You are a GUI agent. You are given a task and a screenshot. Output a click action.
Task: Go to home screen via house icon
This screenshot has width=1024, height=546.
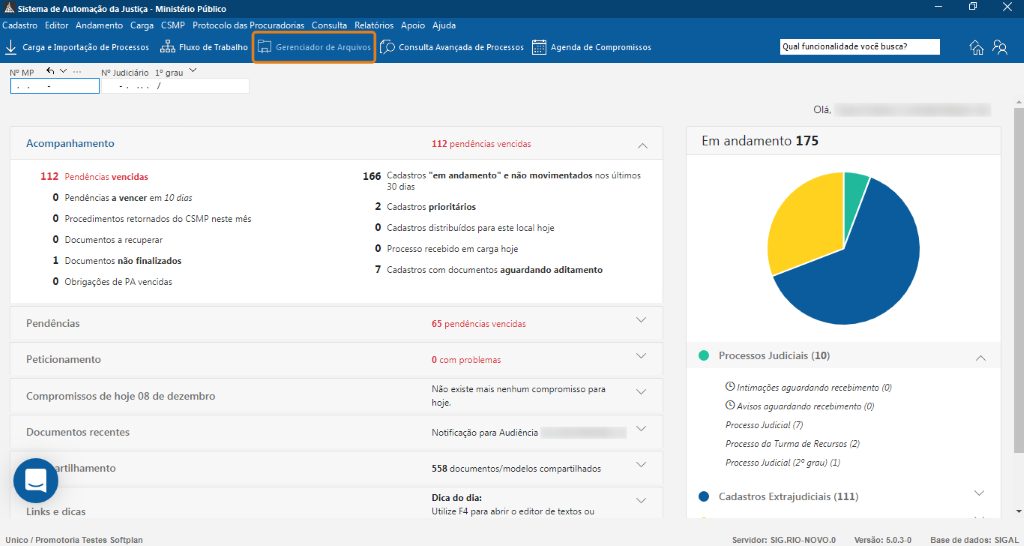pyautogui.click(x=976, y=47)
